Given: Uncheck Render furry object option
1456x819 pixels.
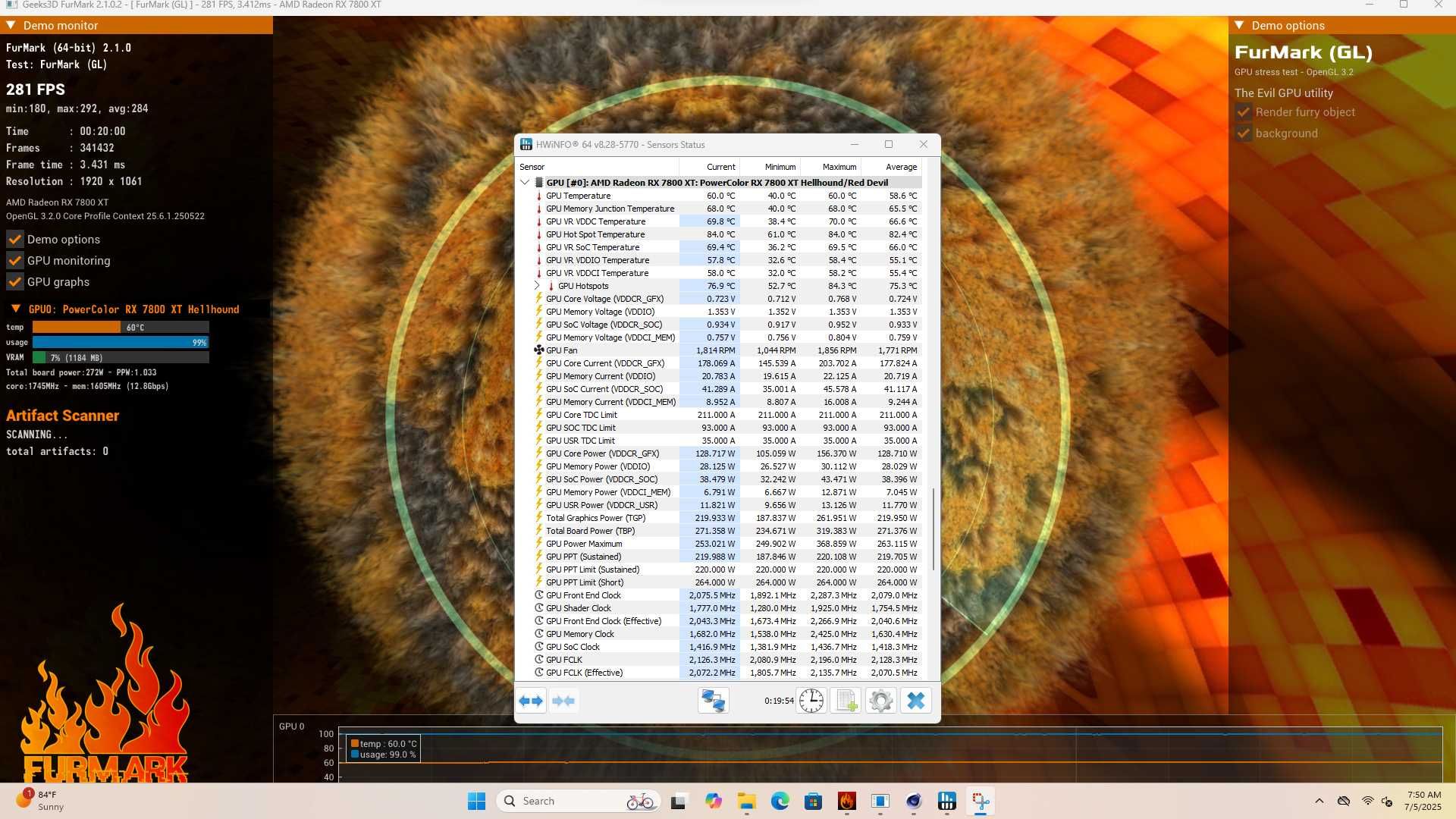Looking at the screenshot, I should (x=1243, y=112).
